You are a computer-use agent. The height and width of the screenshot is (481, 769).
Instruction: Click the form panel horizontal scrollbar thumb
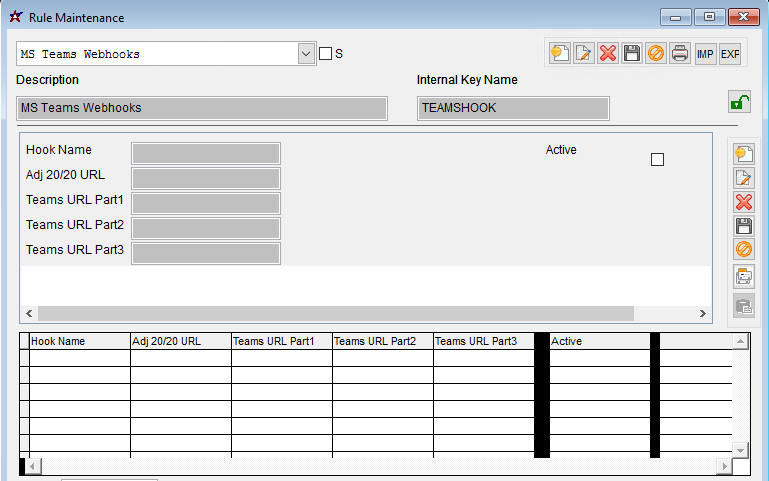point(336,313)
